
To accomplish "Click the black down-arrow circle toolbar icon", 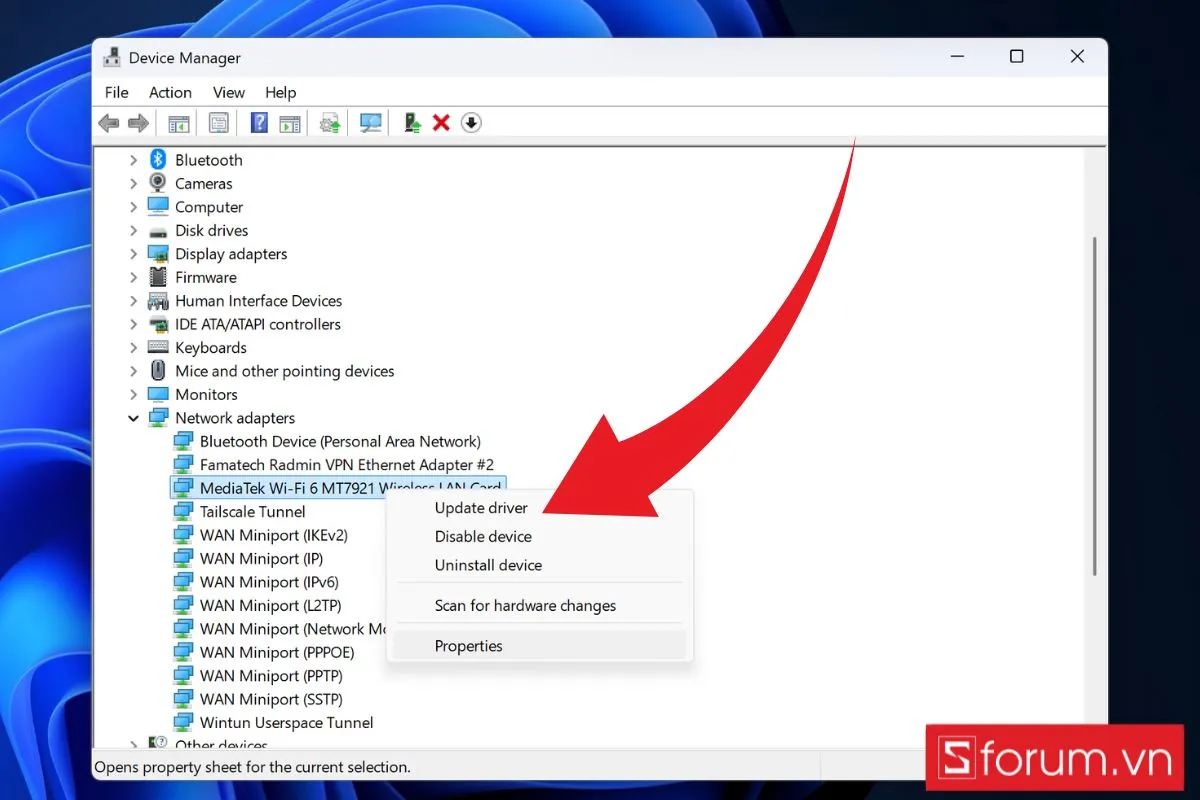I will (471, 123).
